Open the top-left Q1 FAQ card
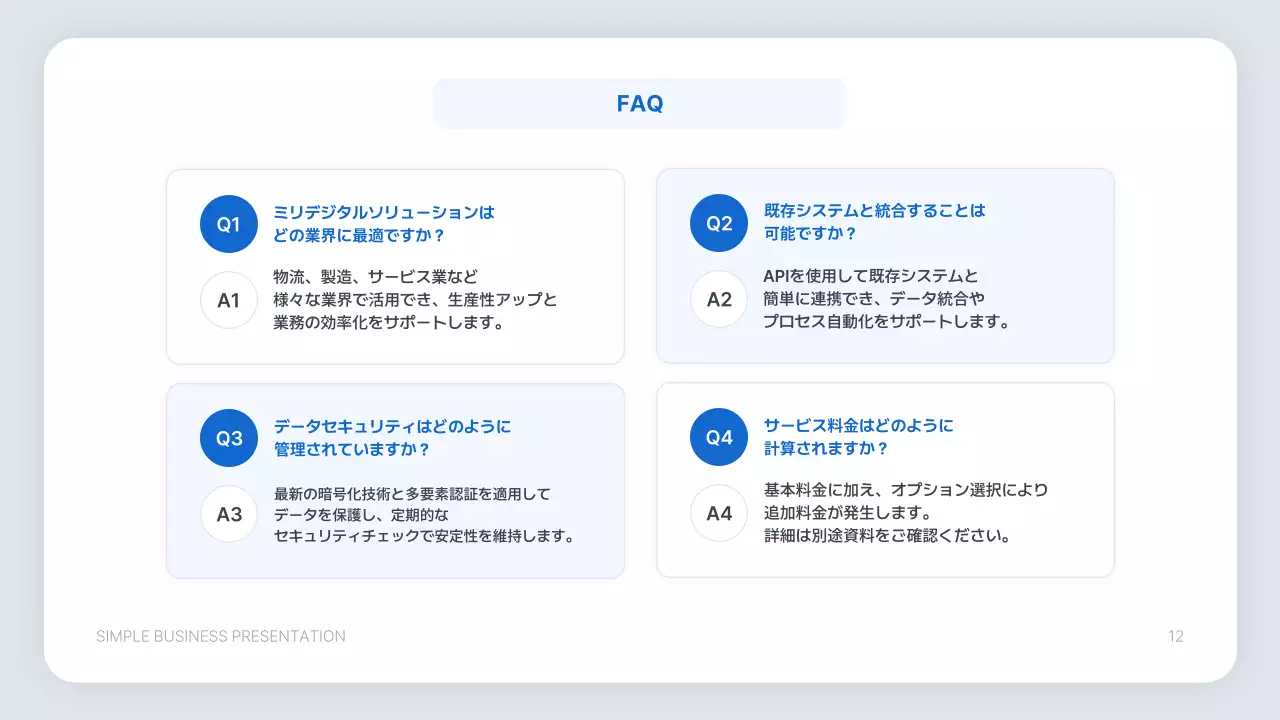Image resolution: width=1280 pixels, height=720 pixels. (x=395, y=266)
